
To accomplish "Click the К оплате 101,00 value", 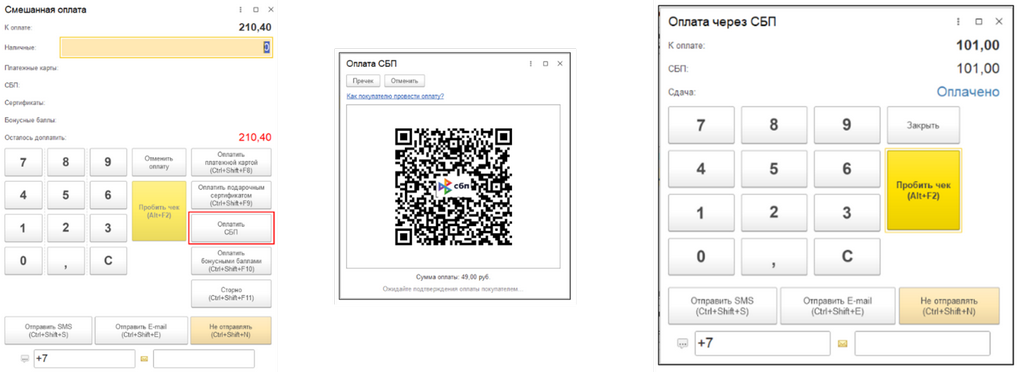I will tap(978, 45).
